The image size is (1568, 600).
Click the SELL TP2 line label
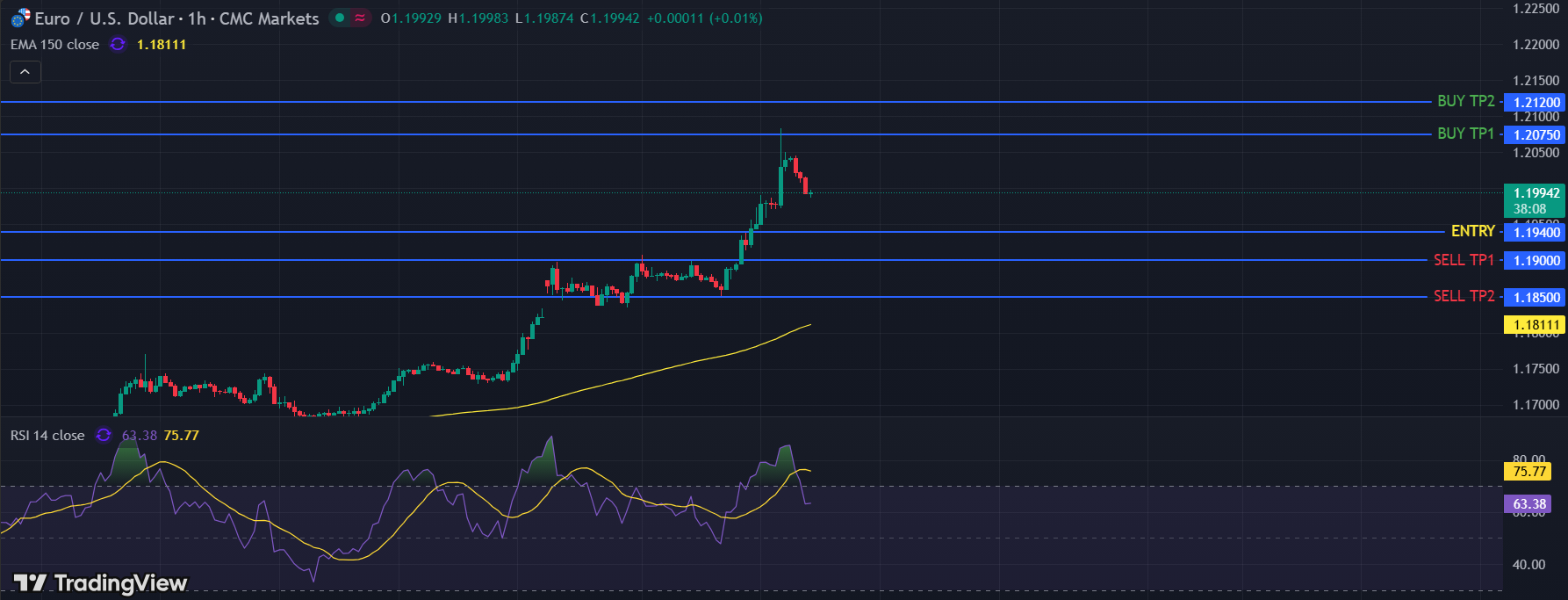[x=1464, y=296]
